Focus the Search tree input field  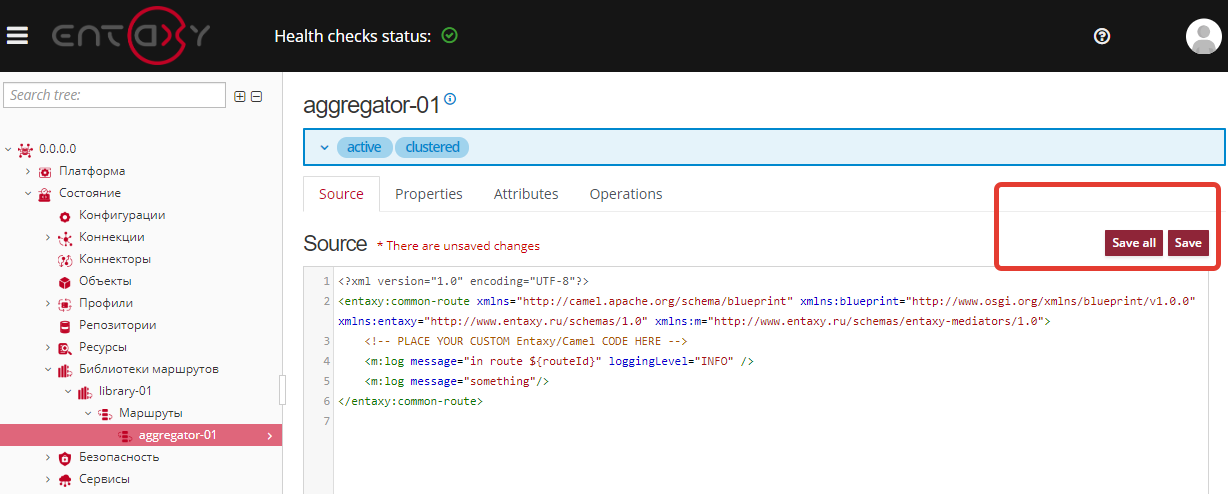coord(115,95)
